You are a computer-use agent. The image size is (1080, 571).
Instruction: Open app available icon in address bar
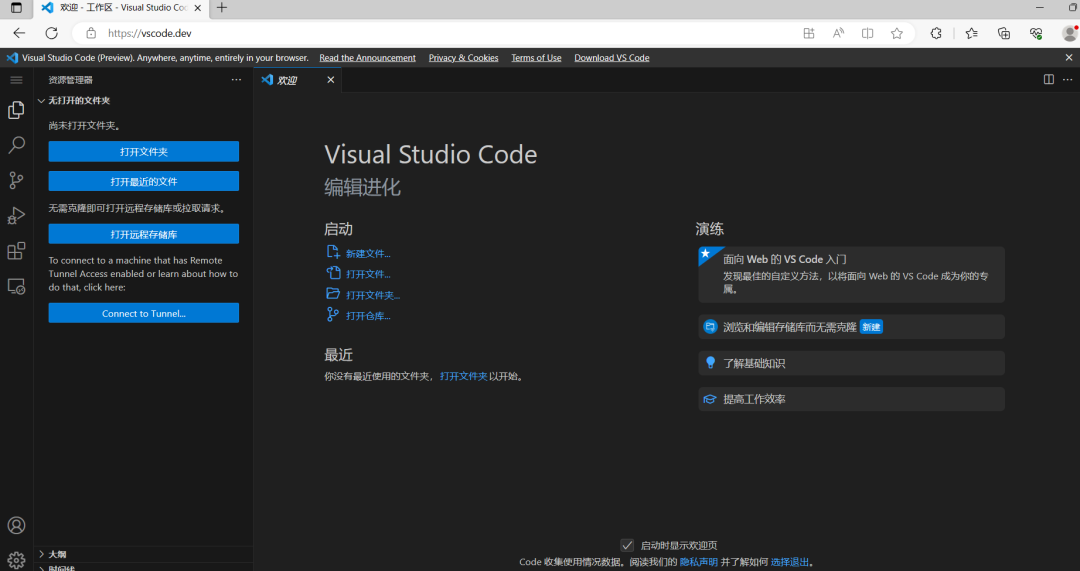[809, 33]
